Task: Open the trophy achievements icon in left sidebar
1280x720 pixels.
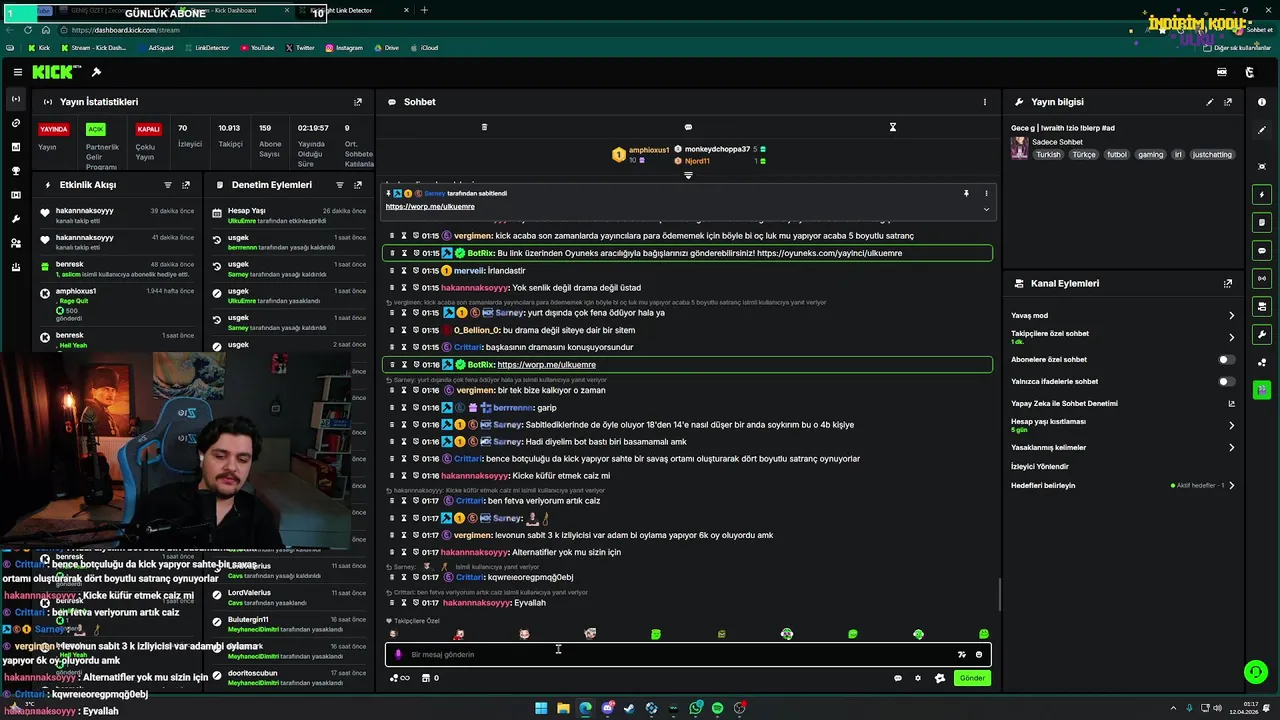Action: pos(15,171)
